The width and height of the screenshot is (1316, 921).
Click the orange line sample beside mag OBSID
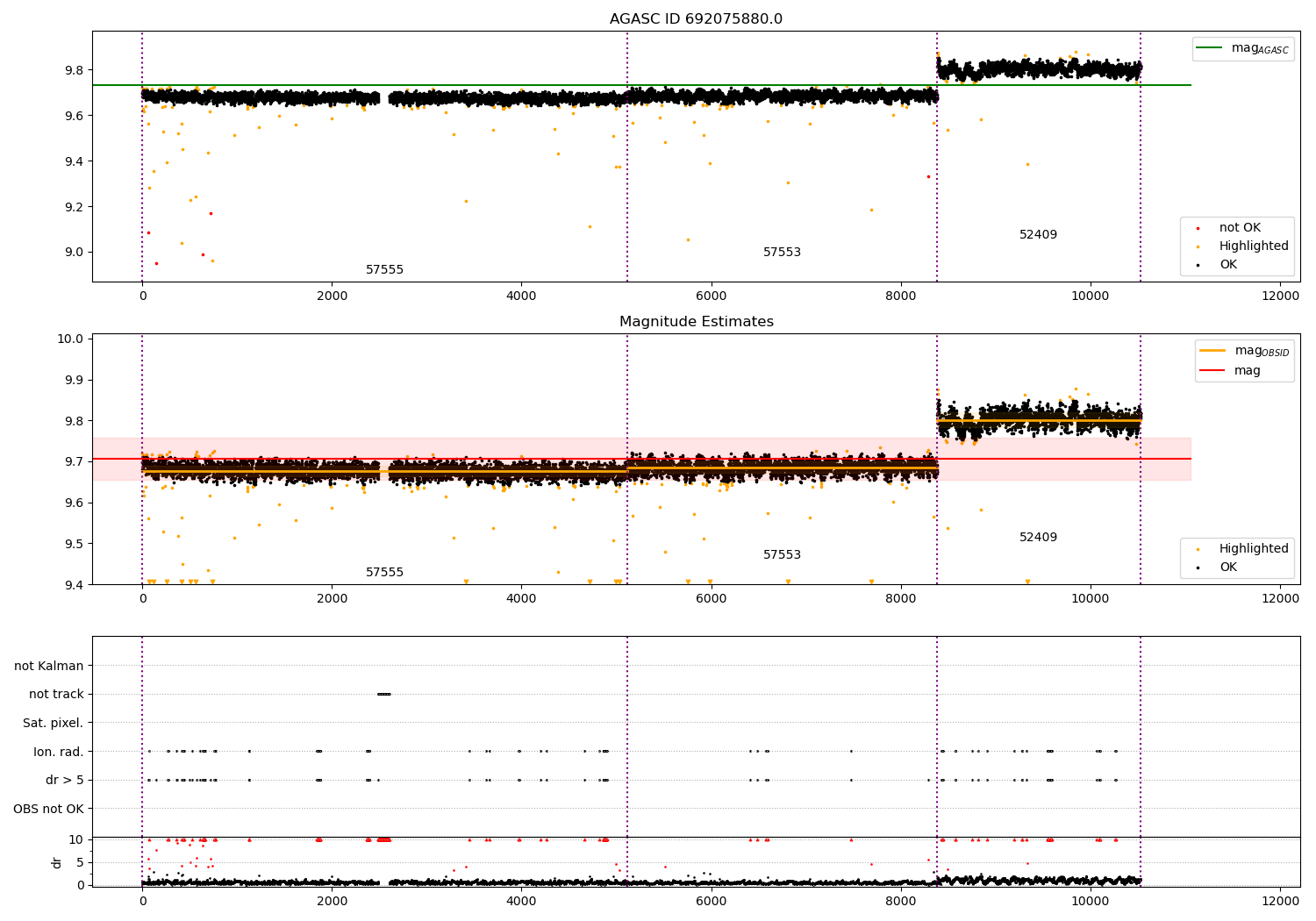coord(1212,351)
